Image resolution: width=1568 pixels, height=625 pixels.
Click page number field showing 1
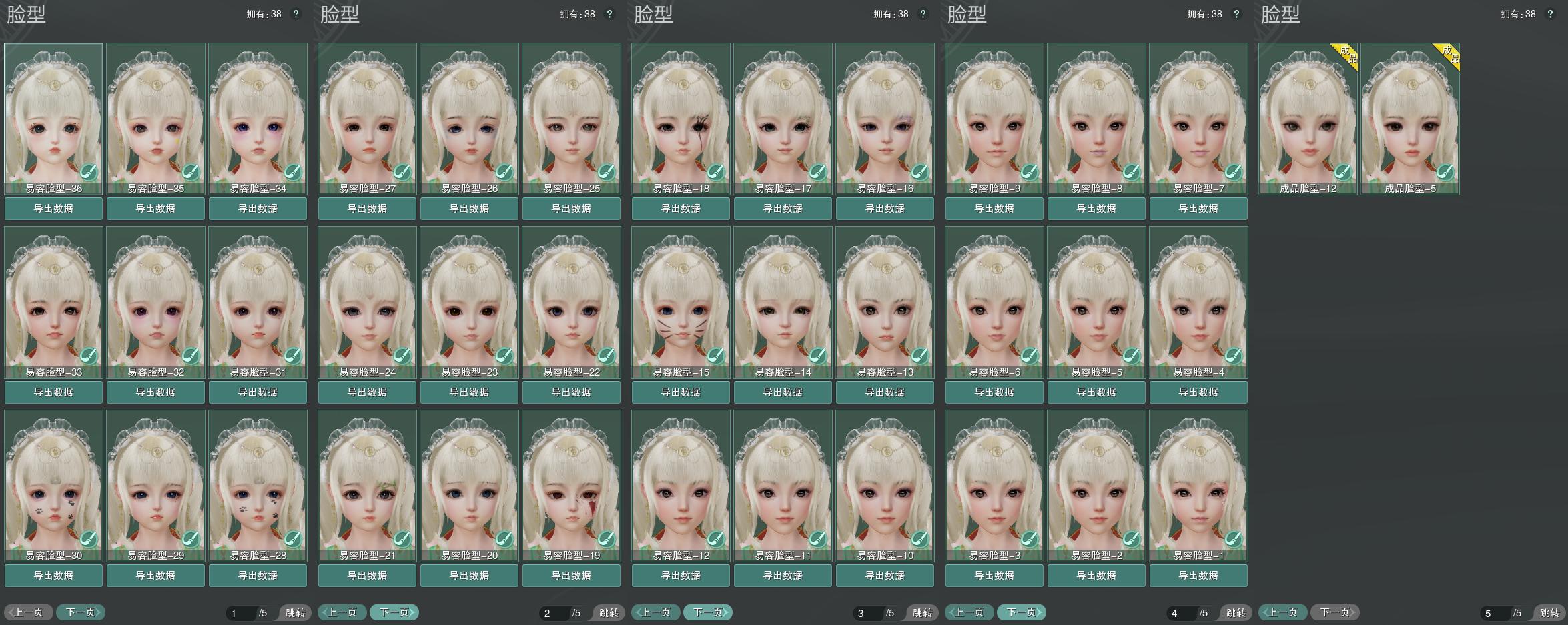[242, 613]
